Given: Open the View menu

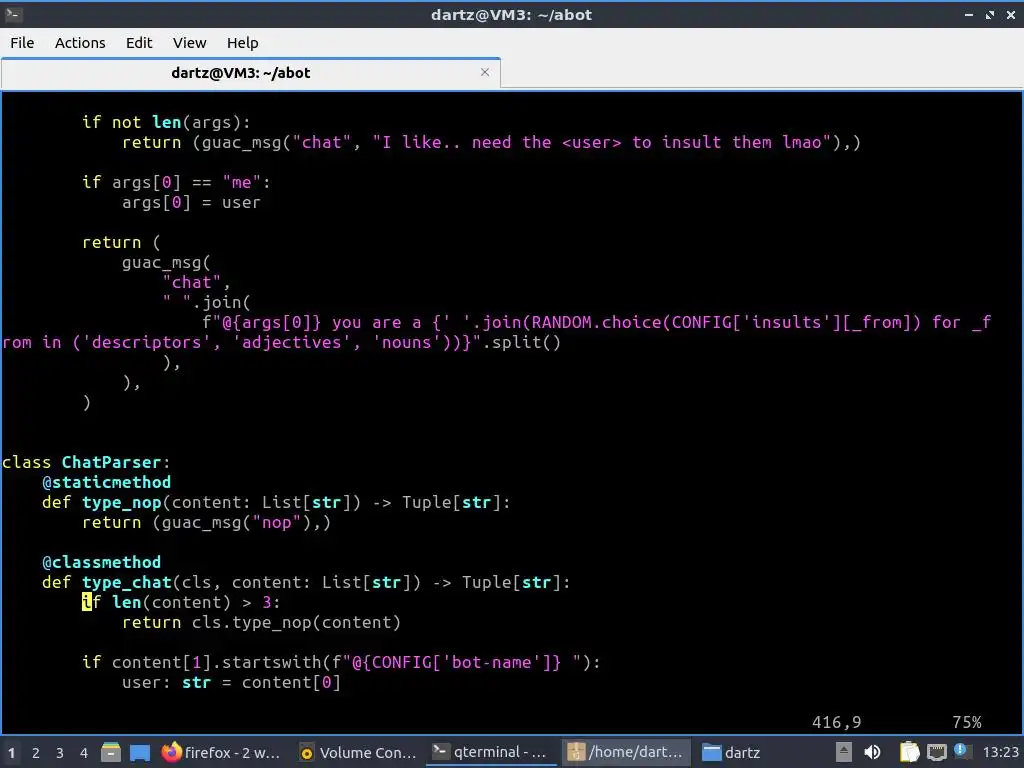Looking at the screenshot, I should point(189,42).
